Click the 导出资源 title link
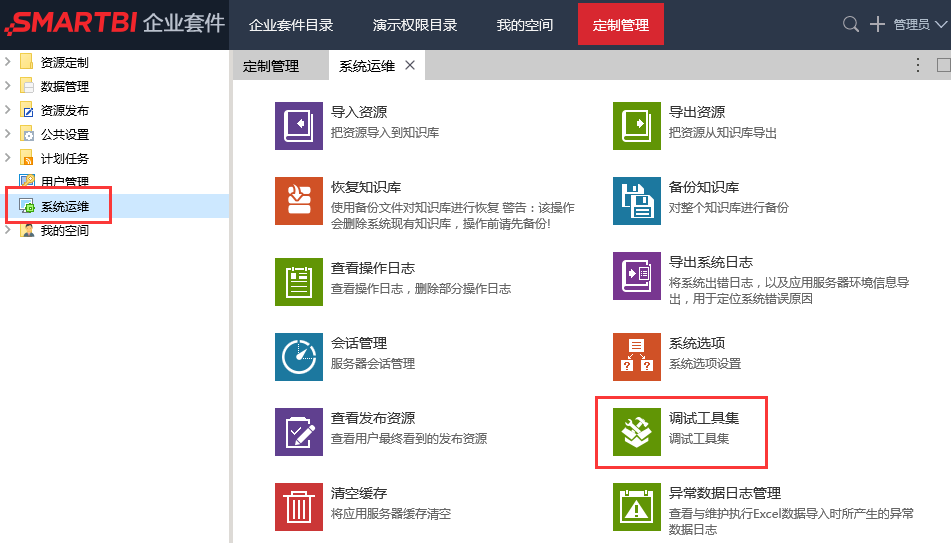Image resolution: width=951 pixels, height=543 pixels. (697, 112)
